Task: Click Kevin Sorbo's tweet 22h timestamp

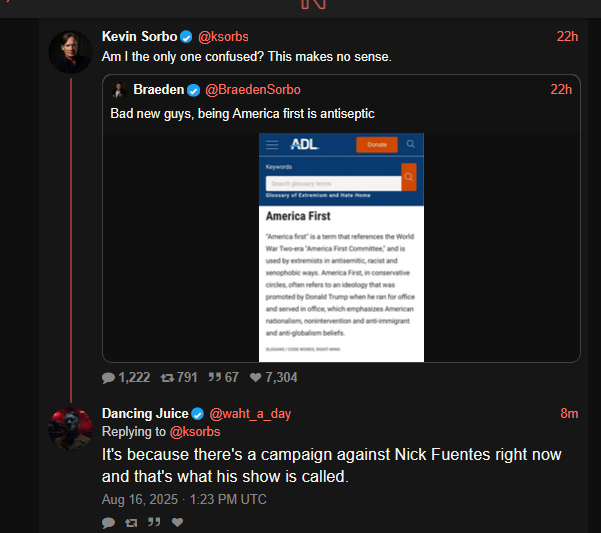Action: pos(567,36)
